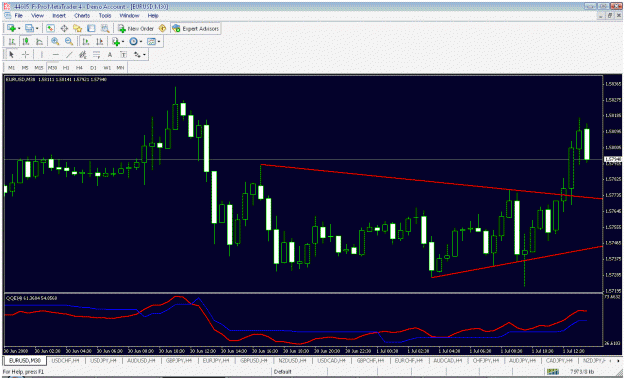Expand the Arrows tool dropdown arrow
The image size is (625, 378).
[144, 54]
